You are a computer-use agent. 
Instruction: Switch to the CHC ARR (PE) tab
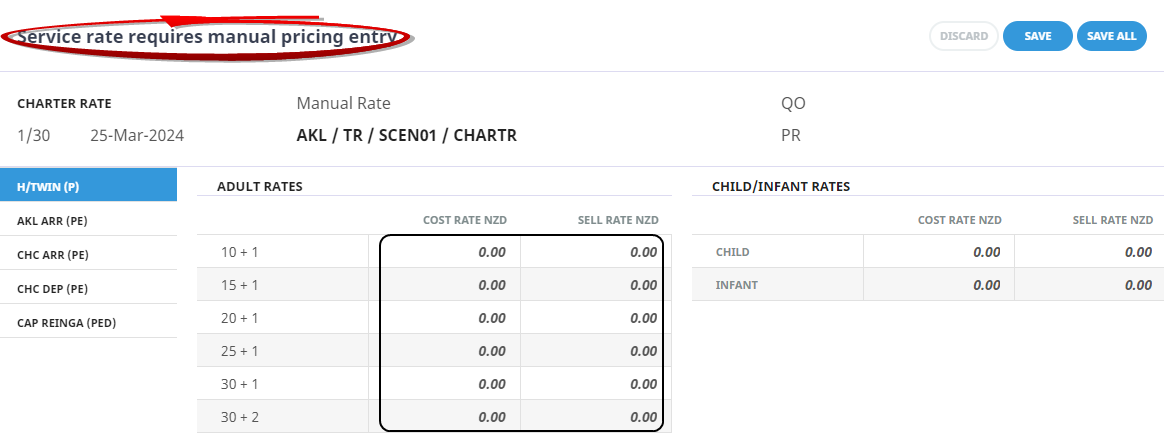click(x=88, y=254)
